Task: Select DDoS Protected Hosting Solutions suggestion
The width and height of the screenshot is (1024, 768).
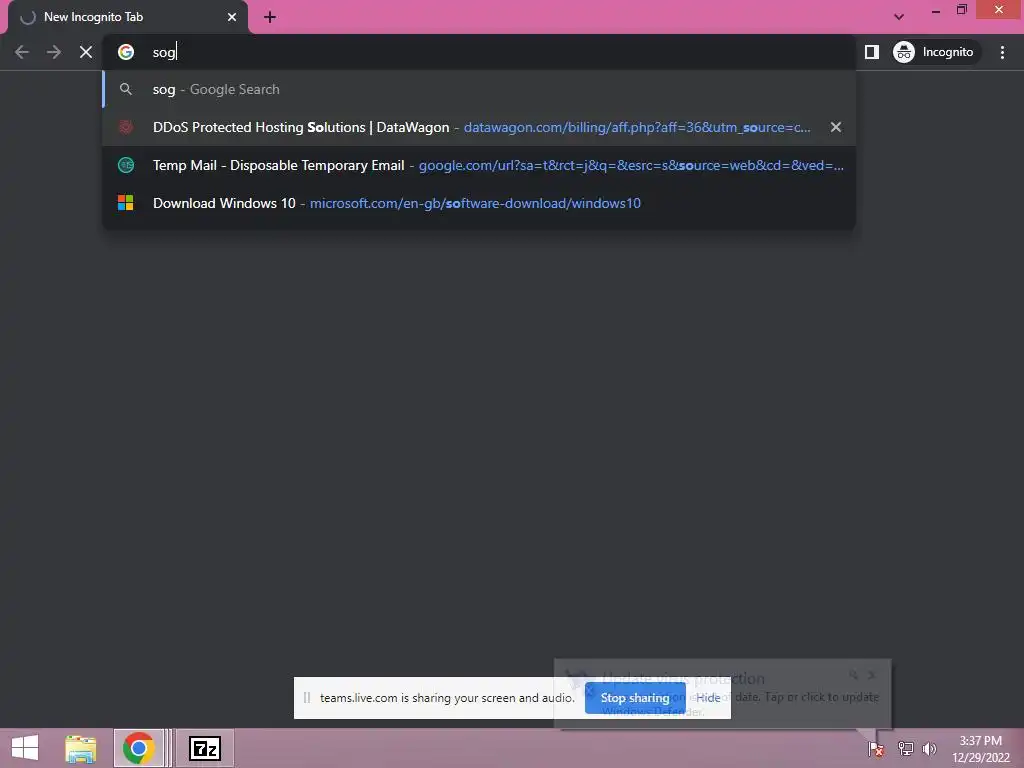Action: click(x=479, y=127)
